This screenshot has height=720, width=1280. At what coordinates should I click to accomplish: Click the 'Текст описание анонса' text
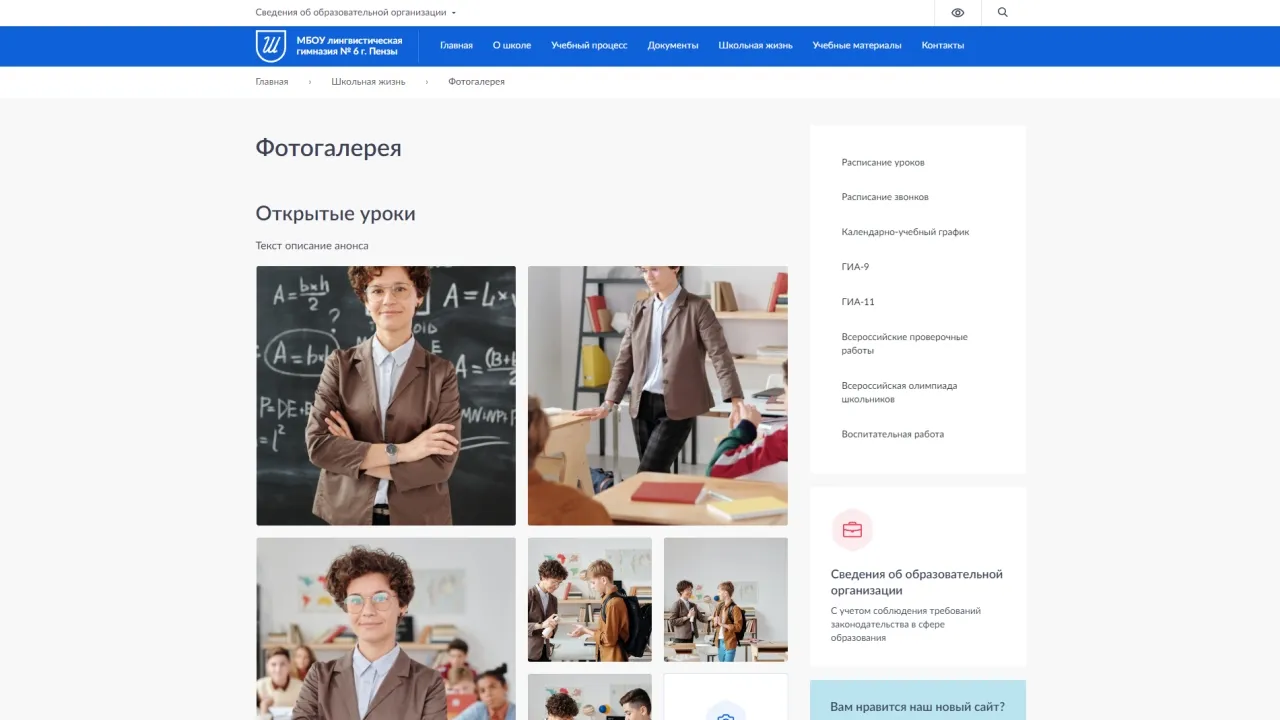pyautogui.click(x=312, y=246)
